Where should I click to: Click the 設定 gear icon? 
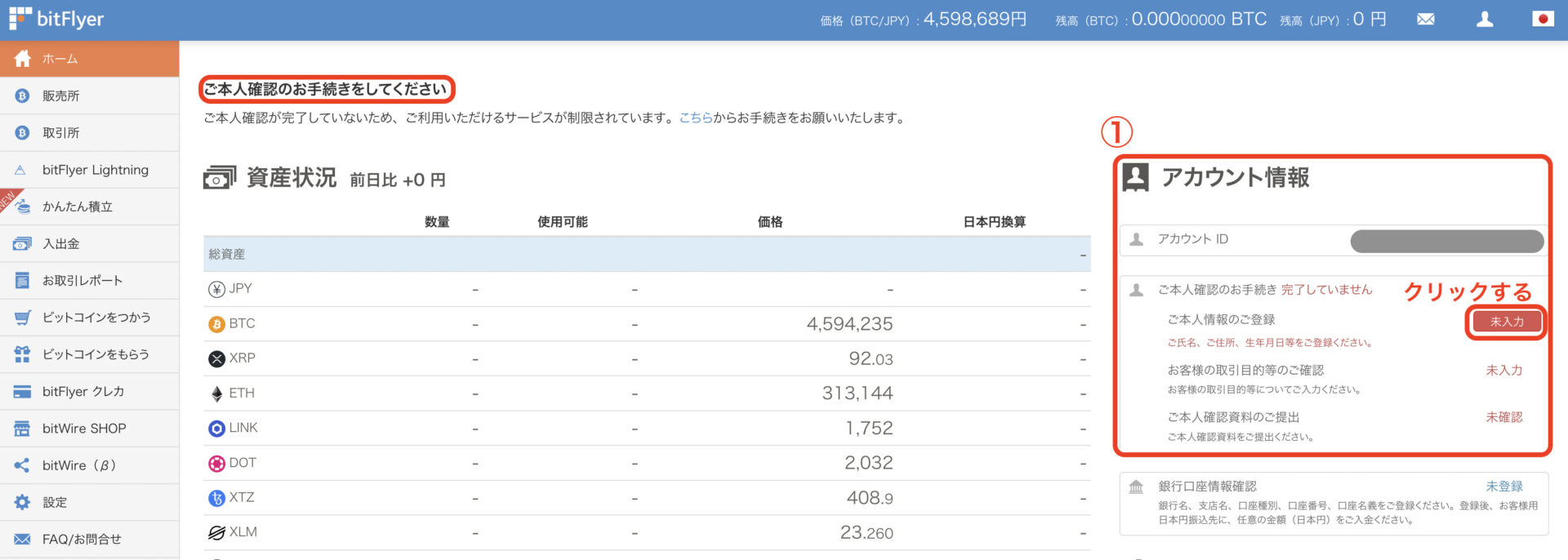point(22,502)
